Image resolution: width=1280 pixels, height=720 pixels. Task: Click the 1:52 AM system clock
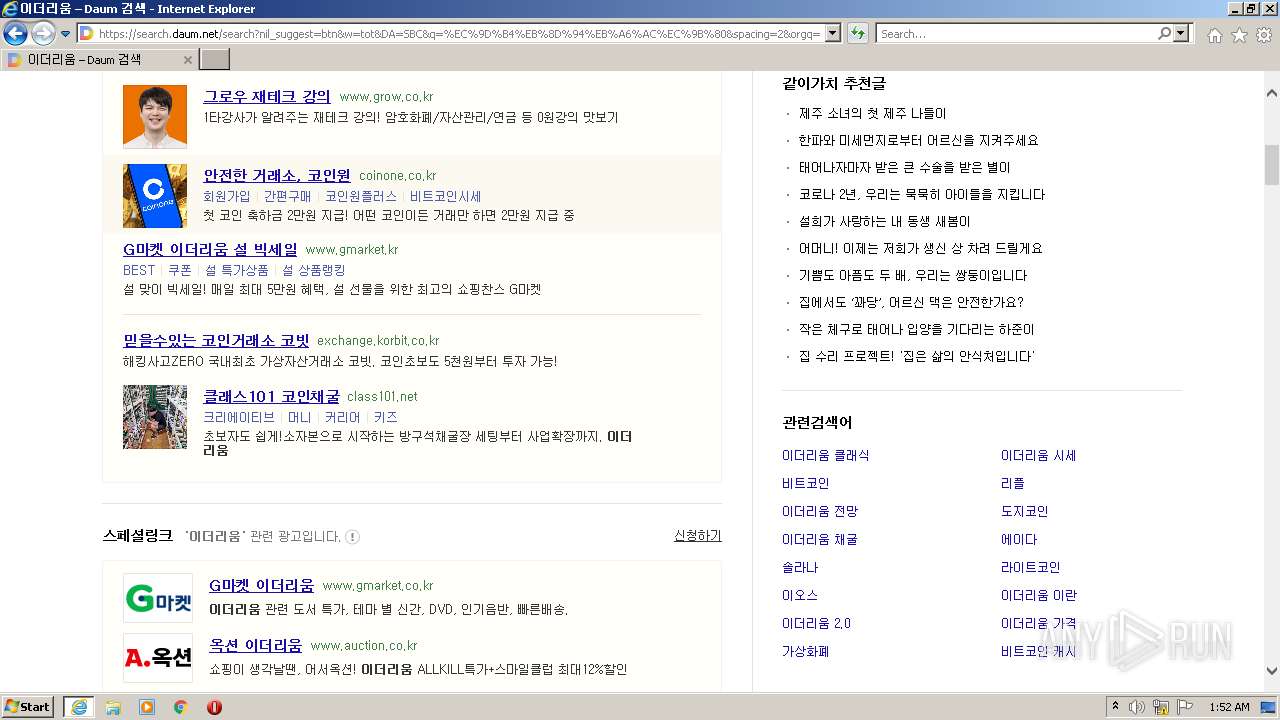click(x=1229, y=707)
